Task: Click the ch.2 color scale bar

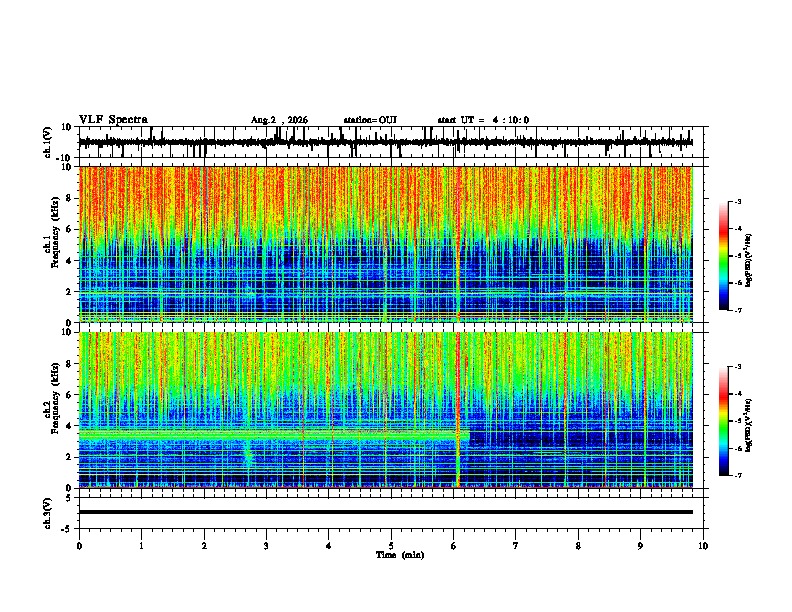Action: 724,421
